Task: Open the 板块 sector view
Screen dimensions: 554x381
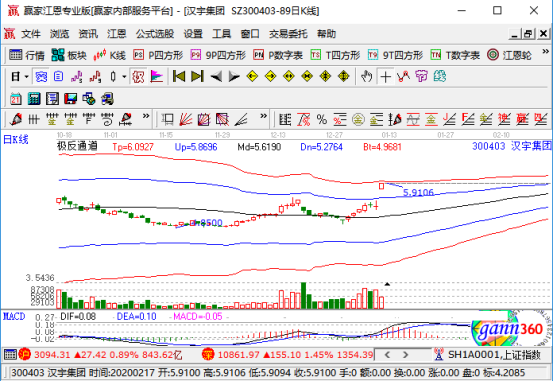Action: click(69, 55)
